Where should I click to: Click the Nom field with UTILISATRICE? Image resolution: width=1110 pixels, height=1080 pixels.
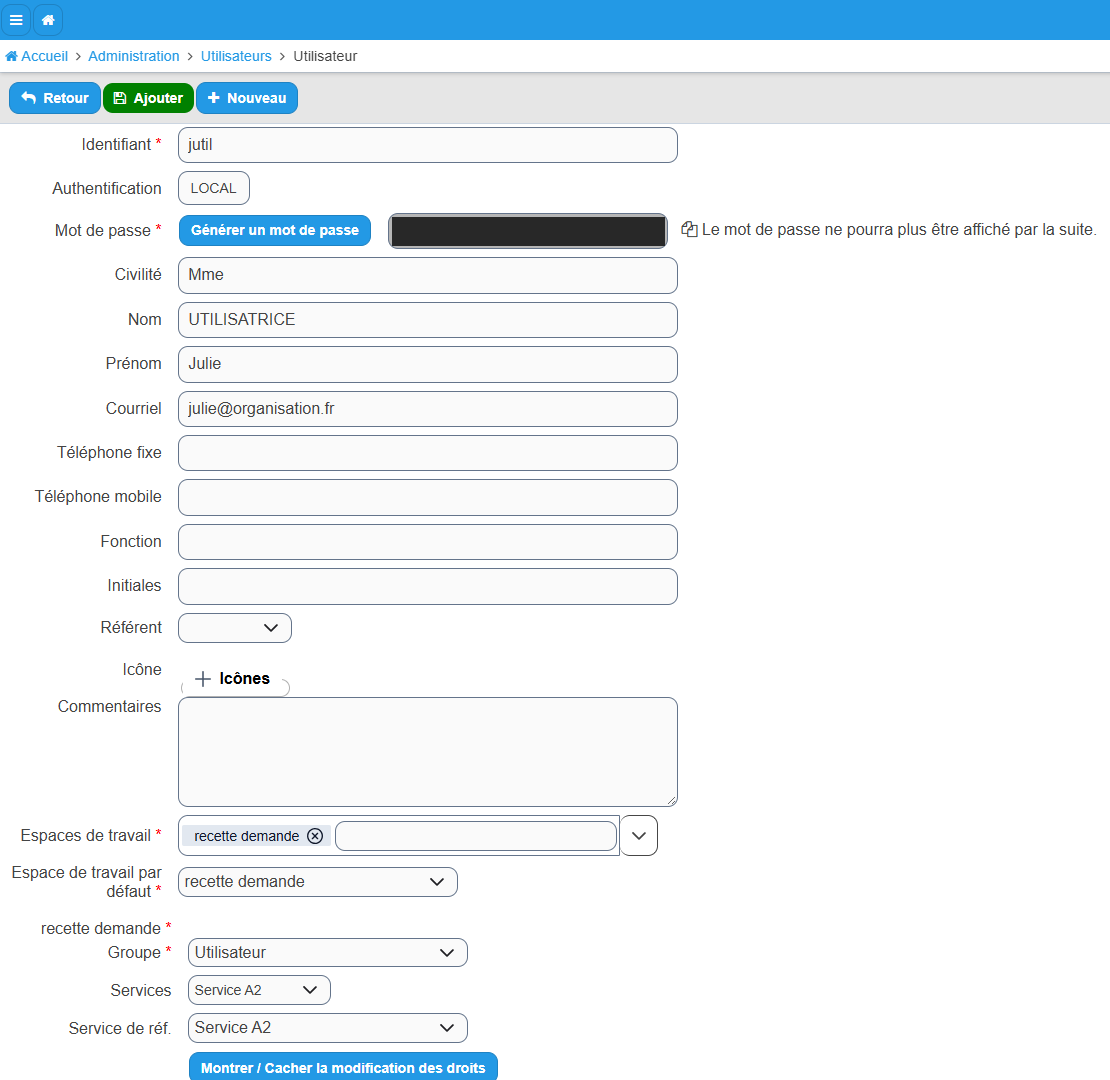(428, 320)
